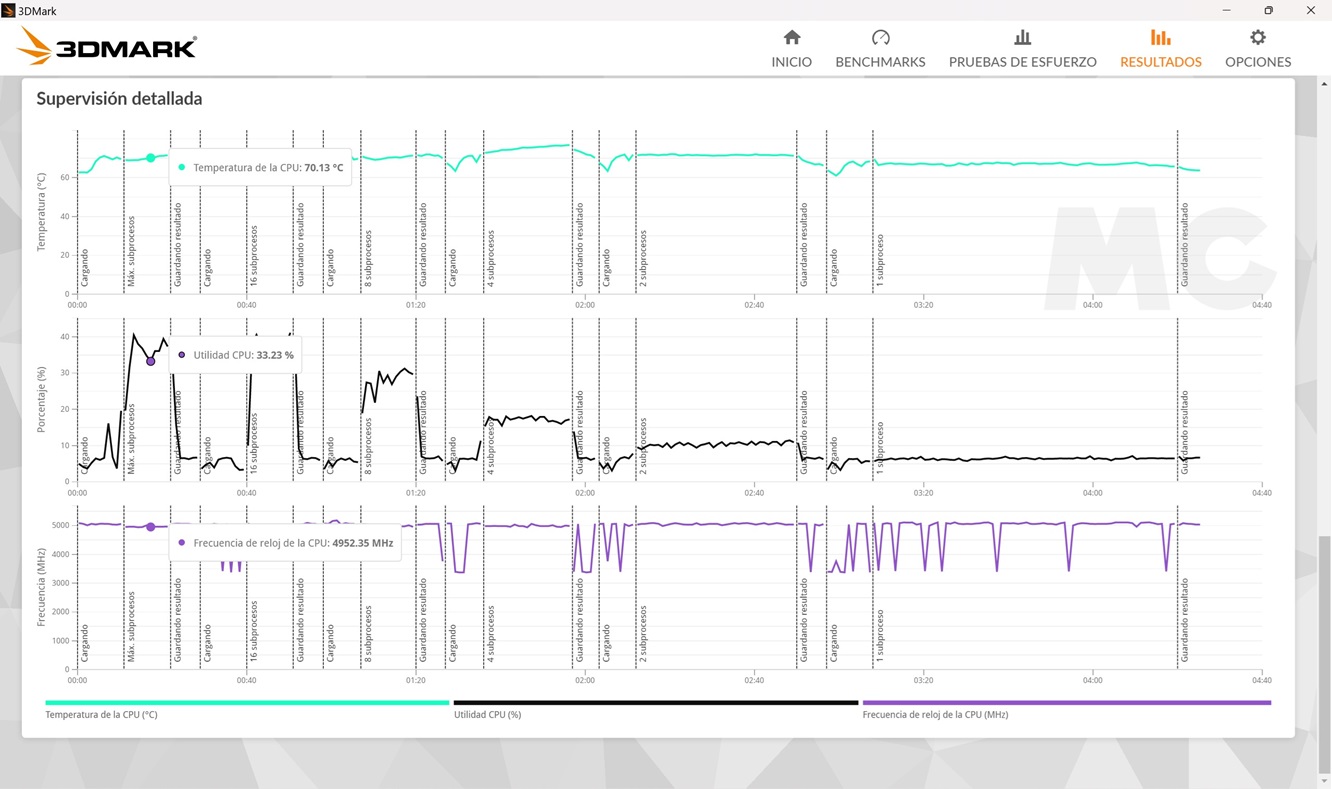Go to the BENCHMARKS tab label
Image resolution: width=1332 pixels, height=789 pixels.
click(x=880, y=62)
